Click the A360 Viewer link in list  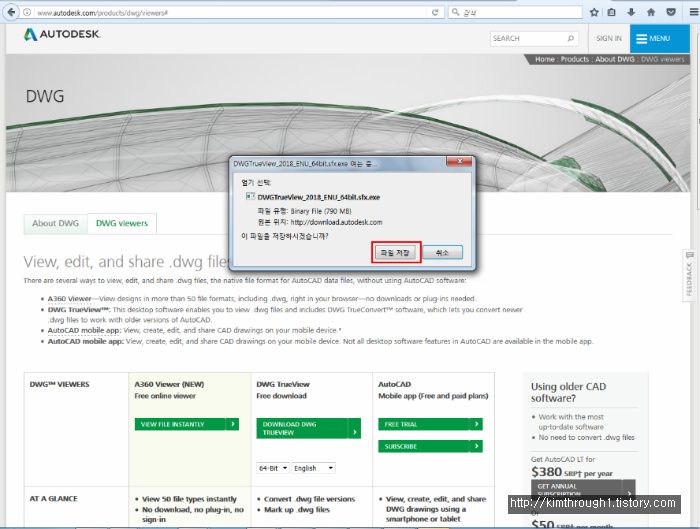click(x=69, y=299)
